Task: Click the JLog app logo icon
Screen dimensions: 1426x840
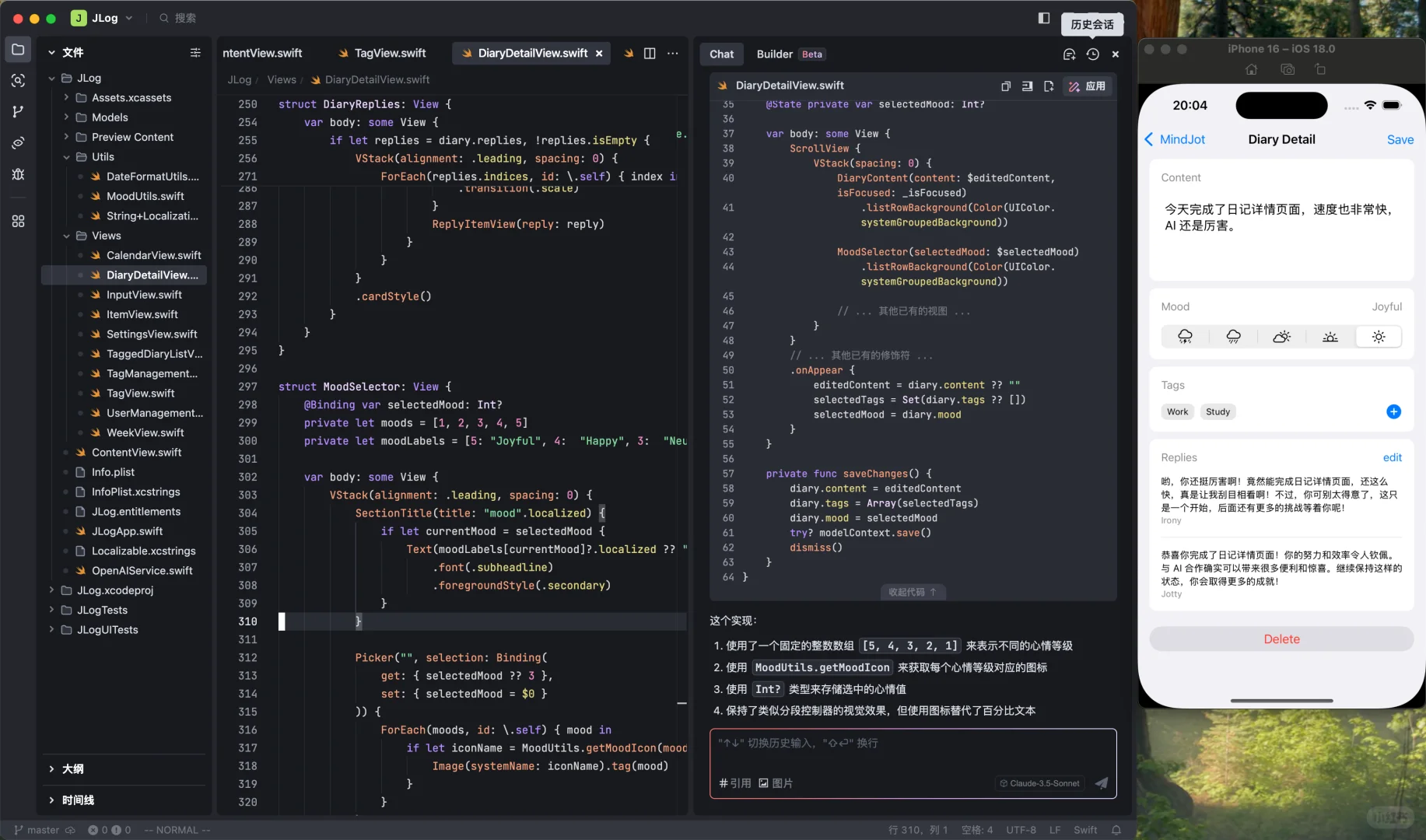Action: pyautogui.click(x=79, y=18)
